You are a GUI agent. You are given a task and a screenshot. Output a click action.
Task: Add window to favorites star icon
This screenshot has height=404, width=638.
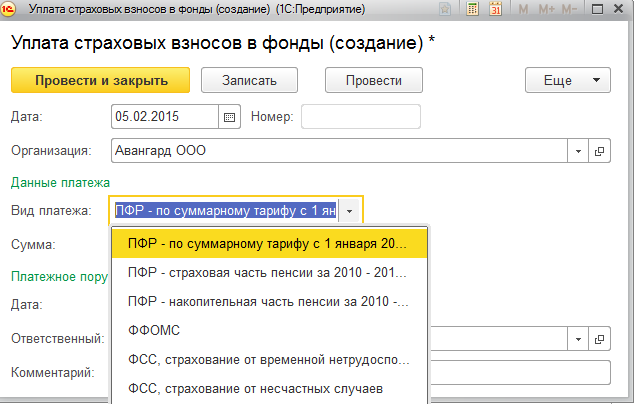pos(445,9)
